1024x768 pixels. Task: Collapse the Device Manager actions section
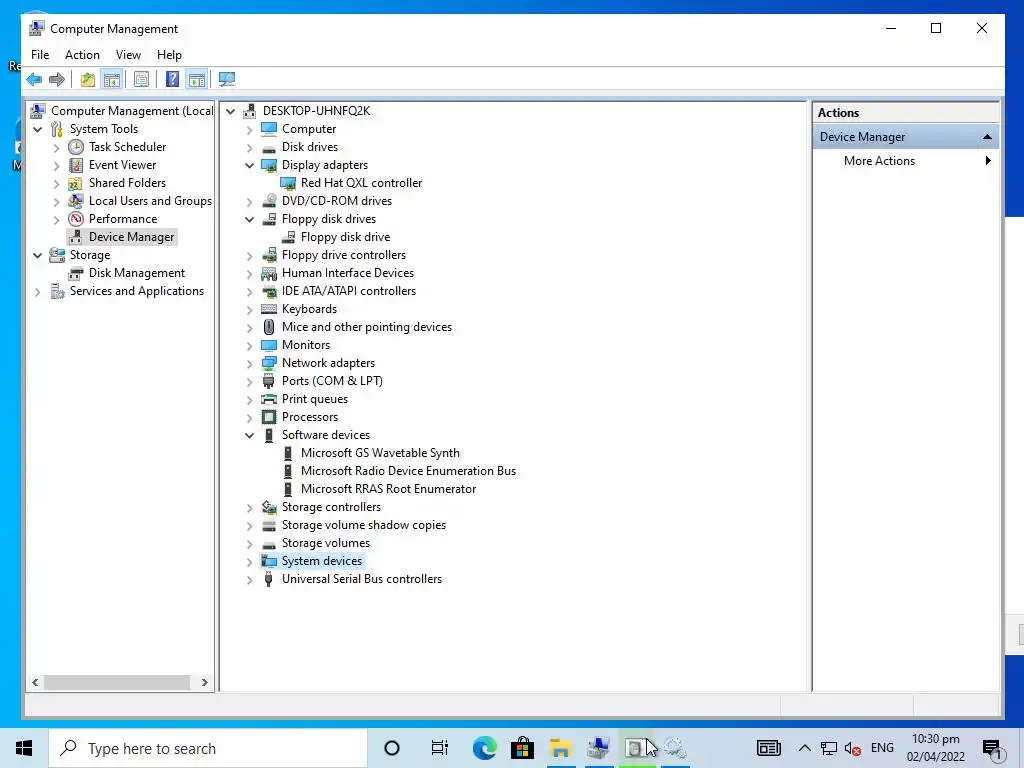987,137
